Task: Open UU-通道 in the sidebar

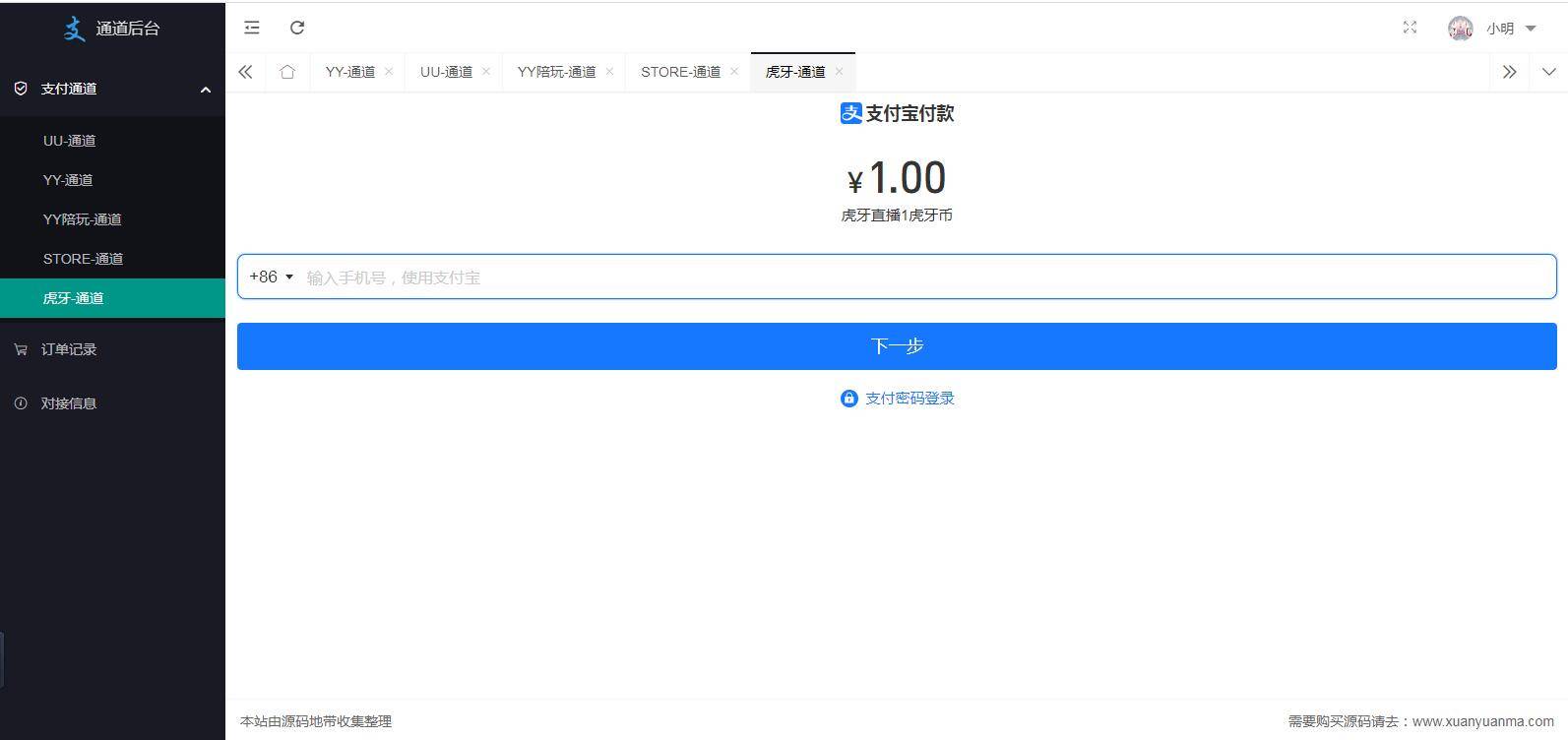Action: pos(112,141)
